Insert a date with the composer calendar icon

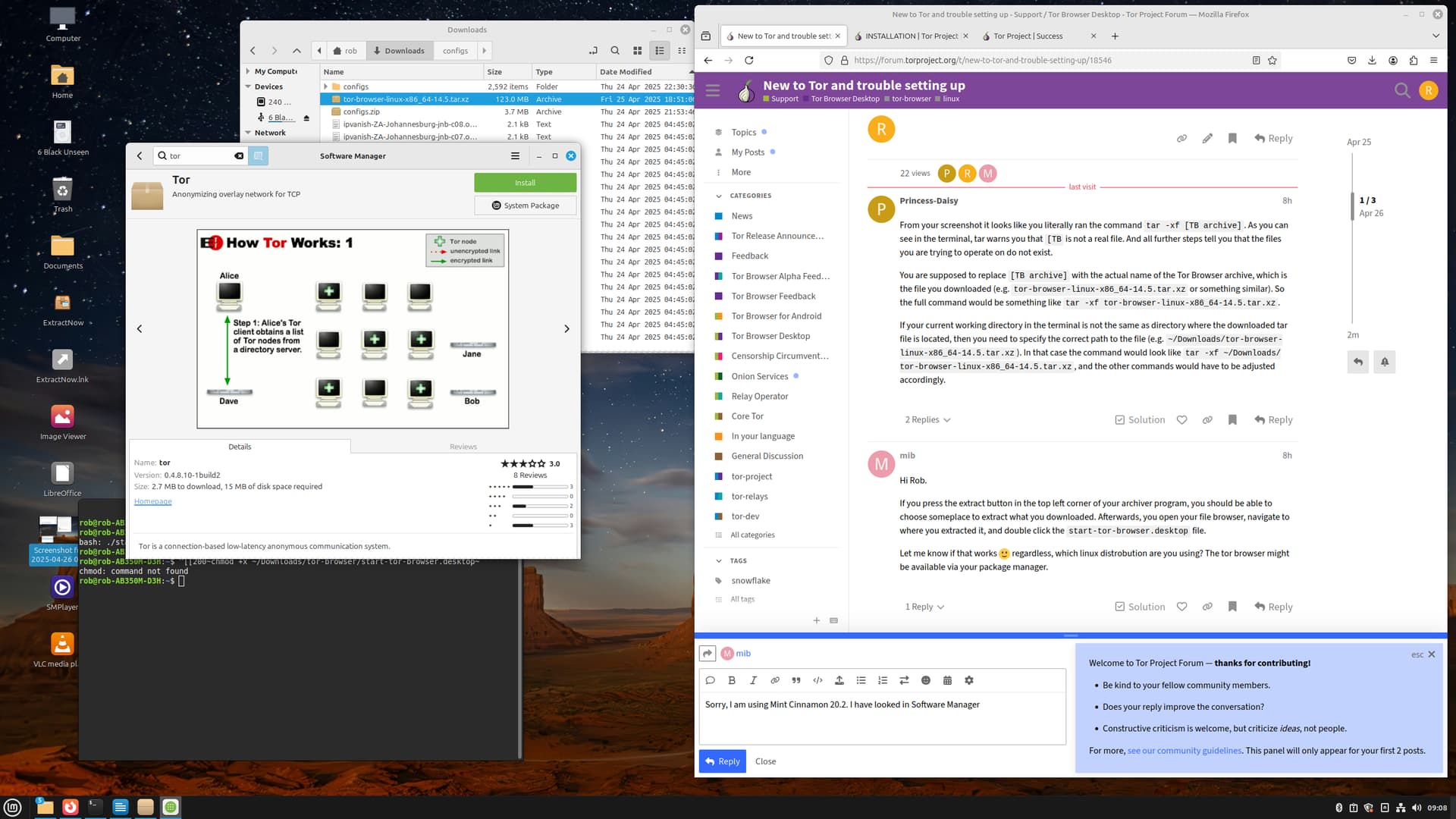click(x=947, y=680)
